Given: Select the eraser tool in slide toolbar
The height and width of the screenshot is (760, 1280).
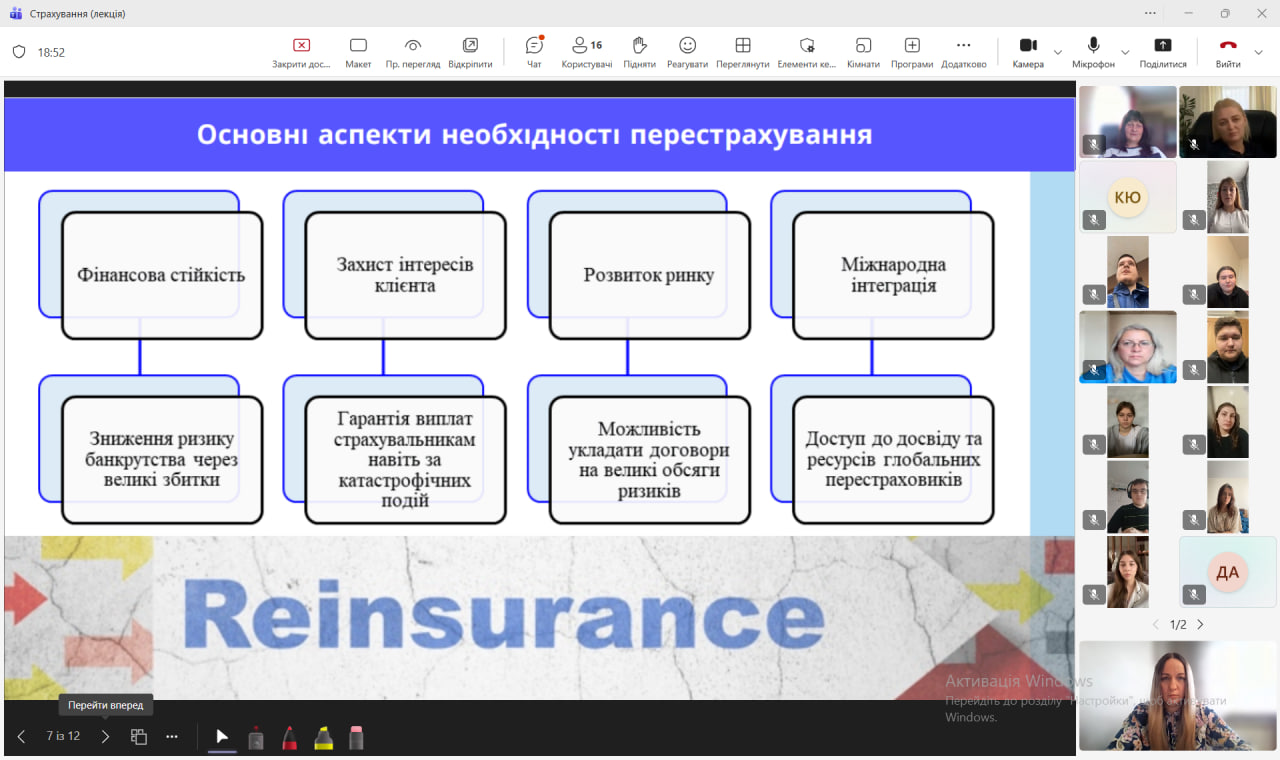Looking at the screenshot, I should [x=355, y=738].
